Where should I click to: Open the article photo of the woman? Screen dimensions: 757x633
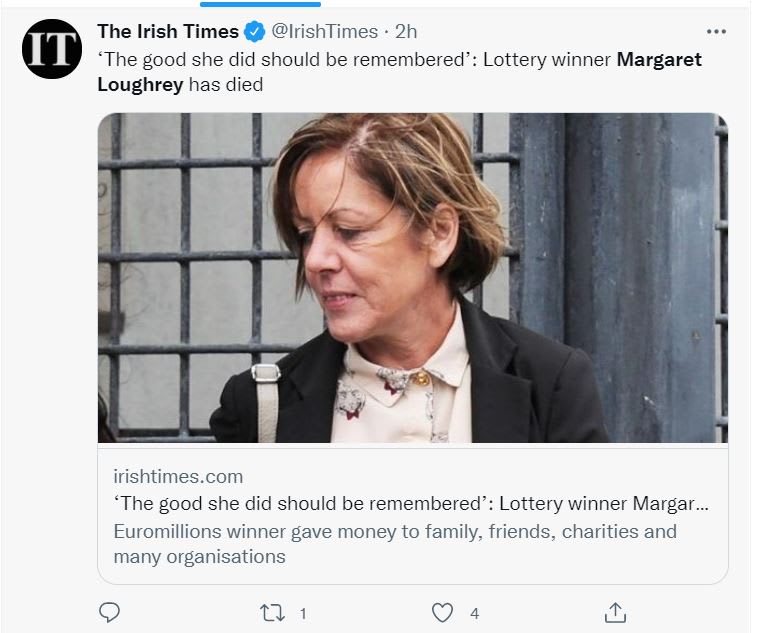412,278
